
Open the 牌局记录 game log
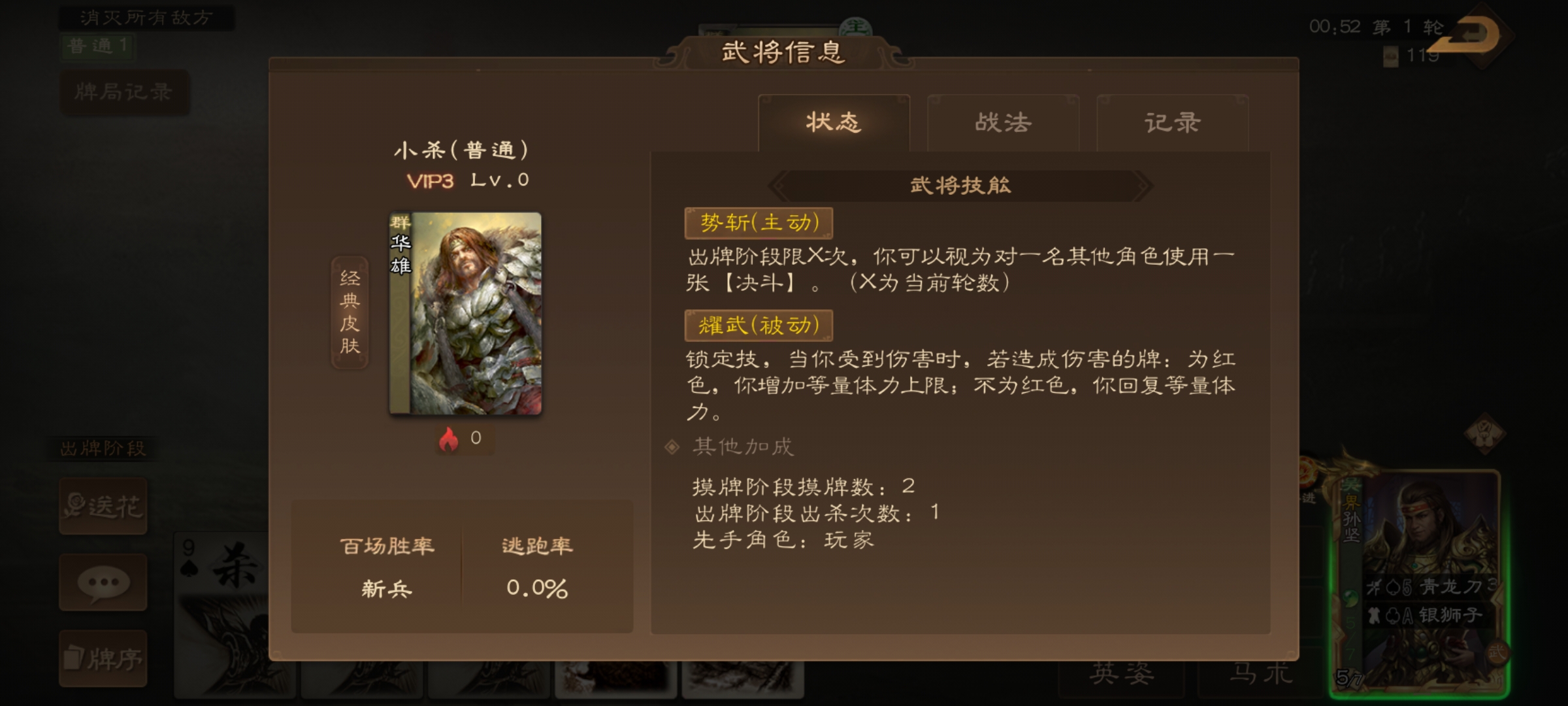124,92
